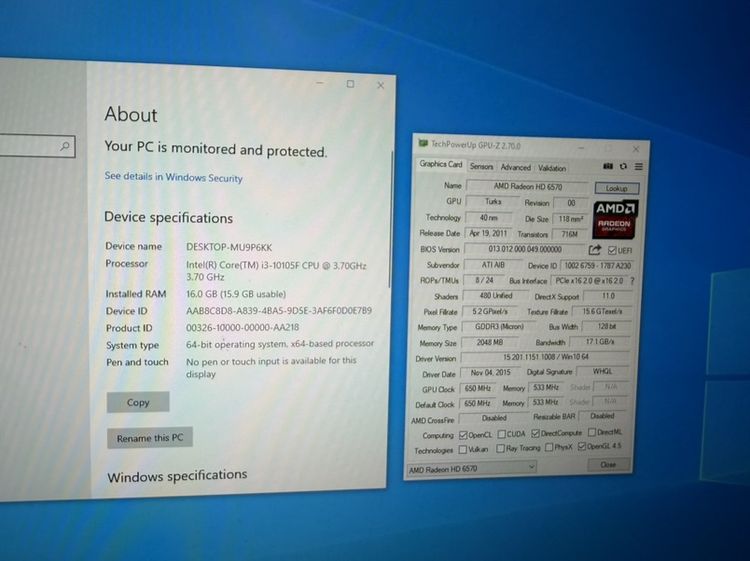Click the Device name DESKTOP-MU9P6KK

pyautogui.click(x=229, y=247)
